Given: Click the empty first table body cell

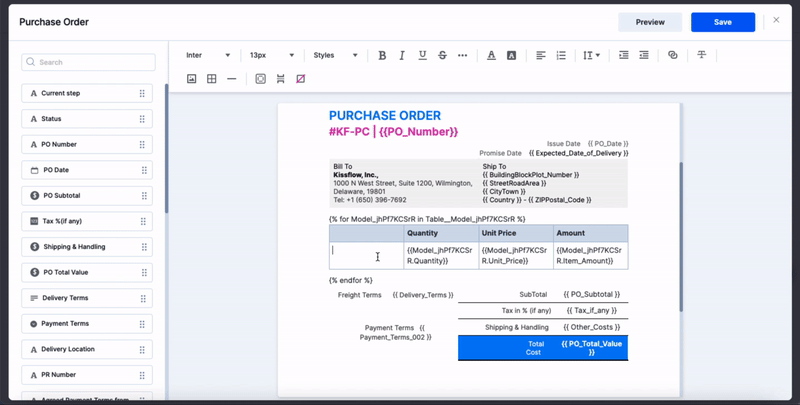Looking at the screenshot, I should 366,256.
